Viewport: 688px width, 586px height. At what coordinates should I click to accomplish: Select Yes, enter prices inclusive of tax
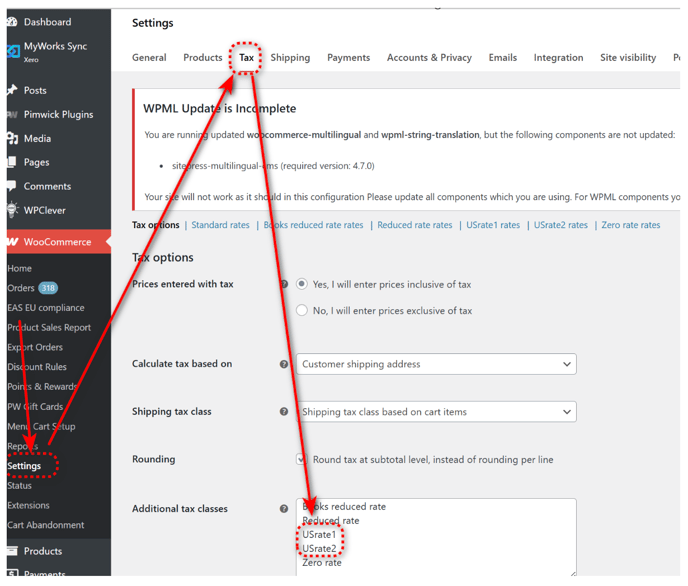[x=301, y=284]
